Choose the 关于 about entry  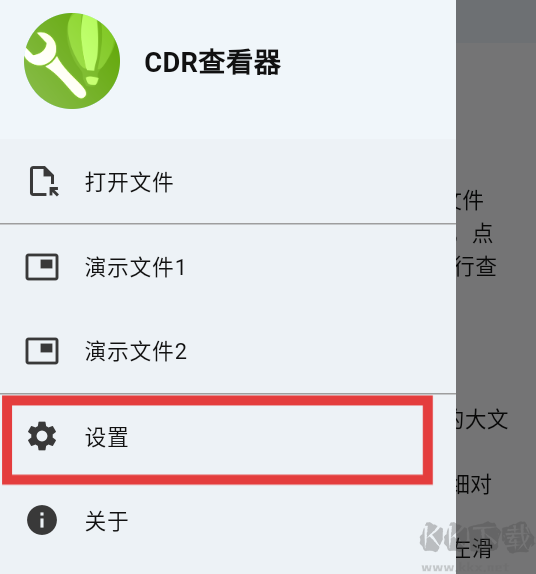pyautogui.click(x=228, y=520)
